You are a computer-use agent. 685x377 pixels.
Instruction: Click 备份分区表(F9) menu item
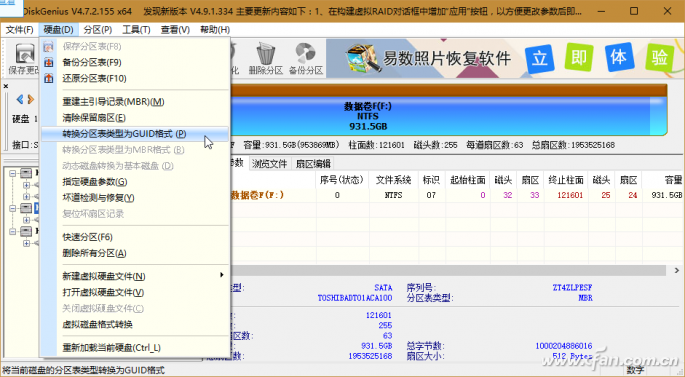coord(135,62)
